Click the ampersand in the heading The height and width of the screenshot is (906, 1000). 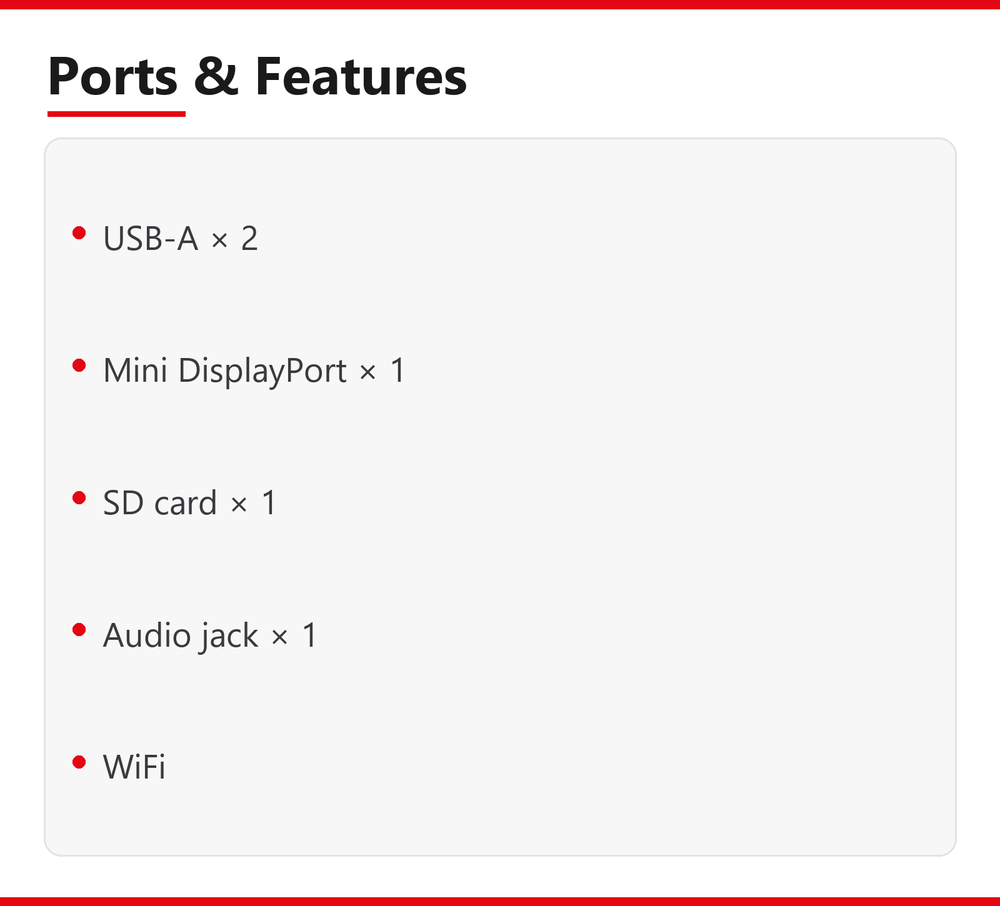(216, 77)
